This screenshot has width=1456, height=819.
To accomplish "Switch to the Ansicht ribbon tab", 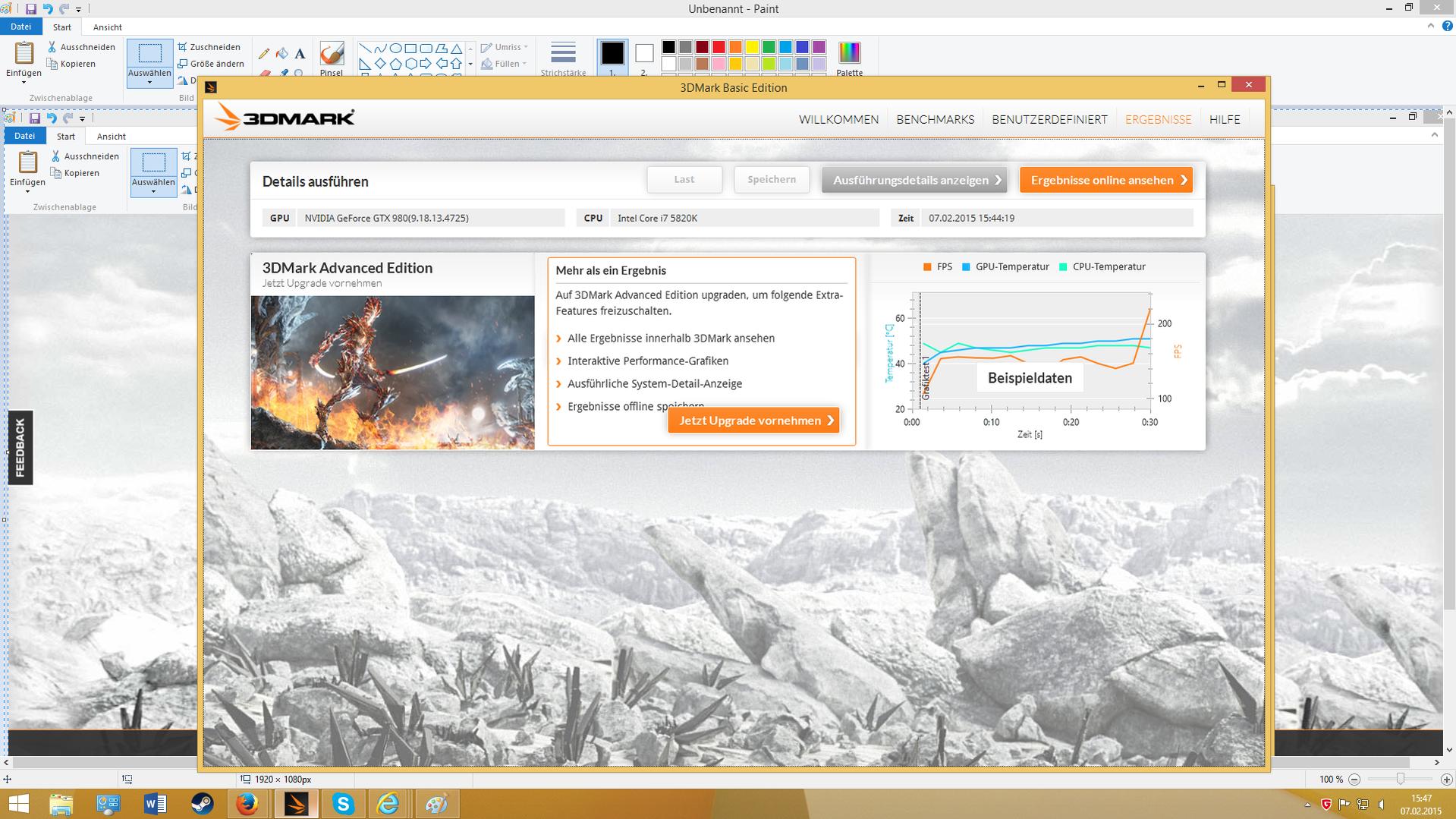I will (x=107, y=27).
